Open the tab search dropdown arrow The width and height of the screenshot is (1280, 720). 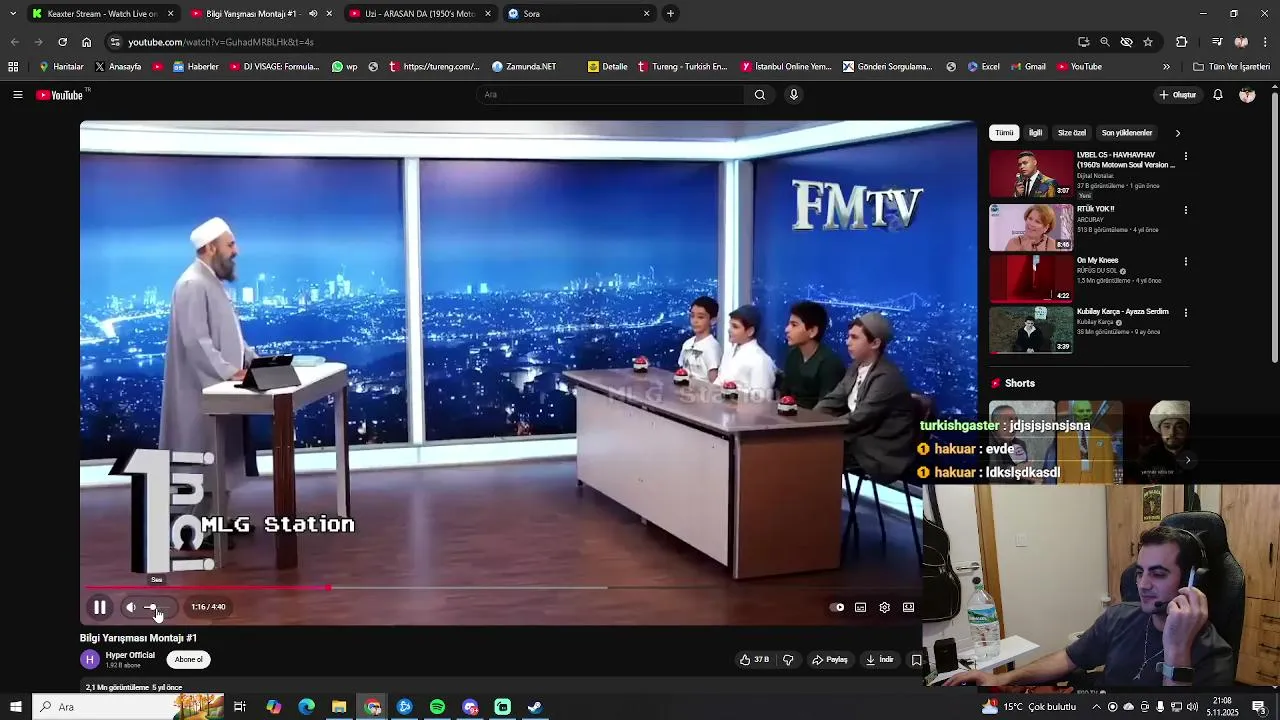point(13,14)
